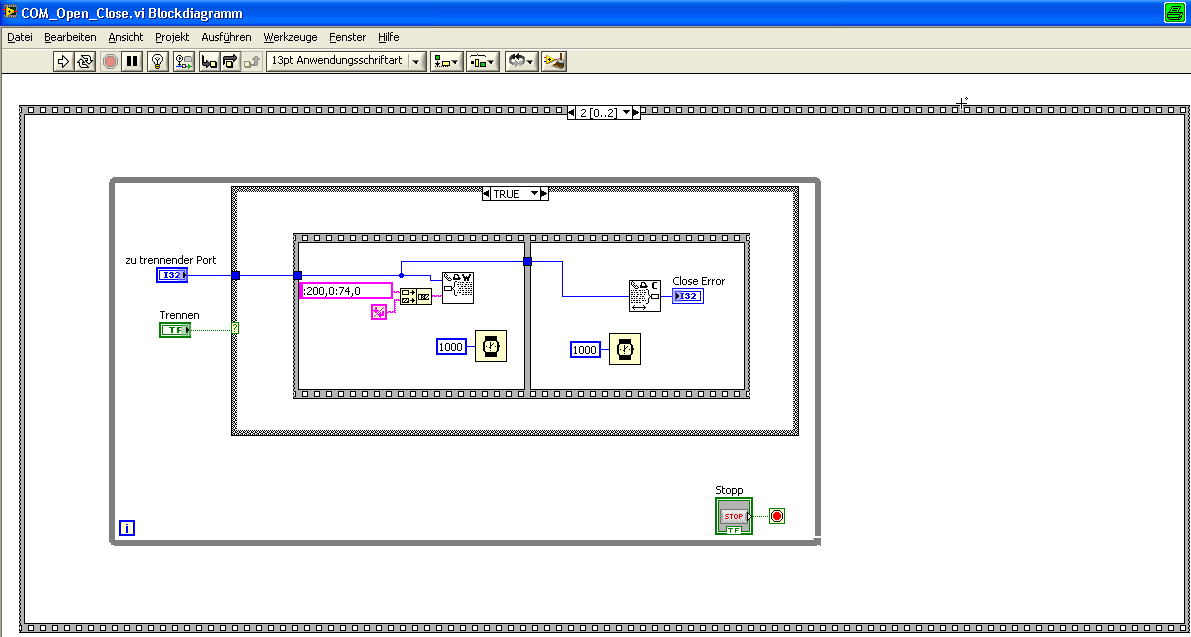Click 'Trennen' label text
1191x637 pixels.
click(x=179, y=314)
